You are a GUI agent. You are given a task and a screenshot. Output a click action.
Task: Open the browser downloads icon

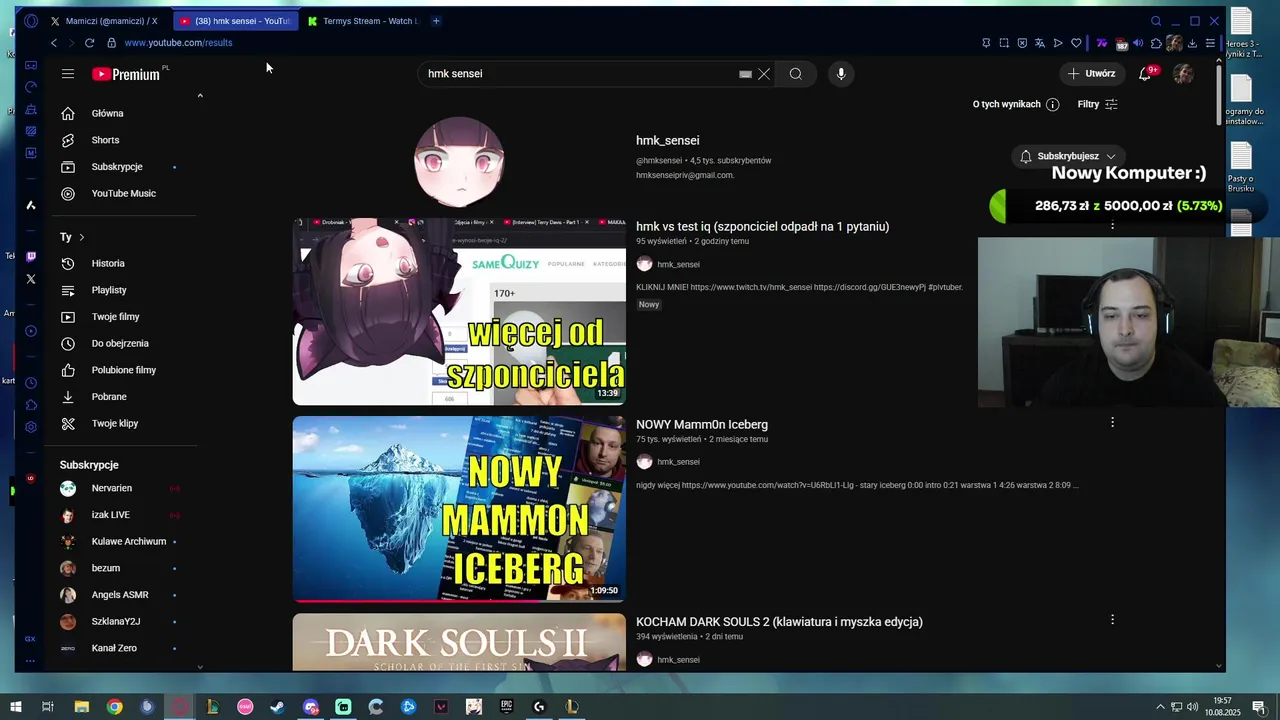(x=1192, y=43)
